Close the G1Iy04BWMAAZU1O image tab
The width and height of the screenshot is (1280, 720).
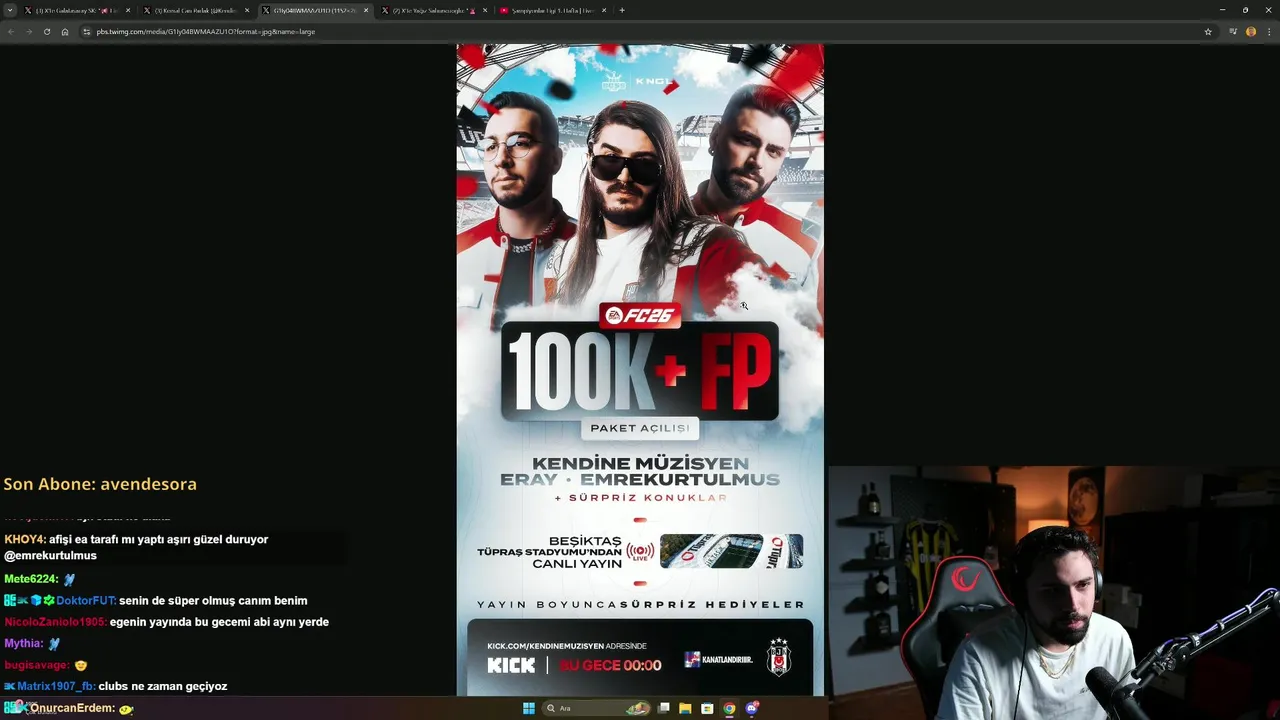[x=366, y=10]
